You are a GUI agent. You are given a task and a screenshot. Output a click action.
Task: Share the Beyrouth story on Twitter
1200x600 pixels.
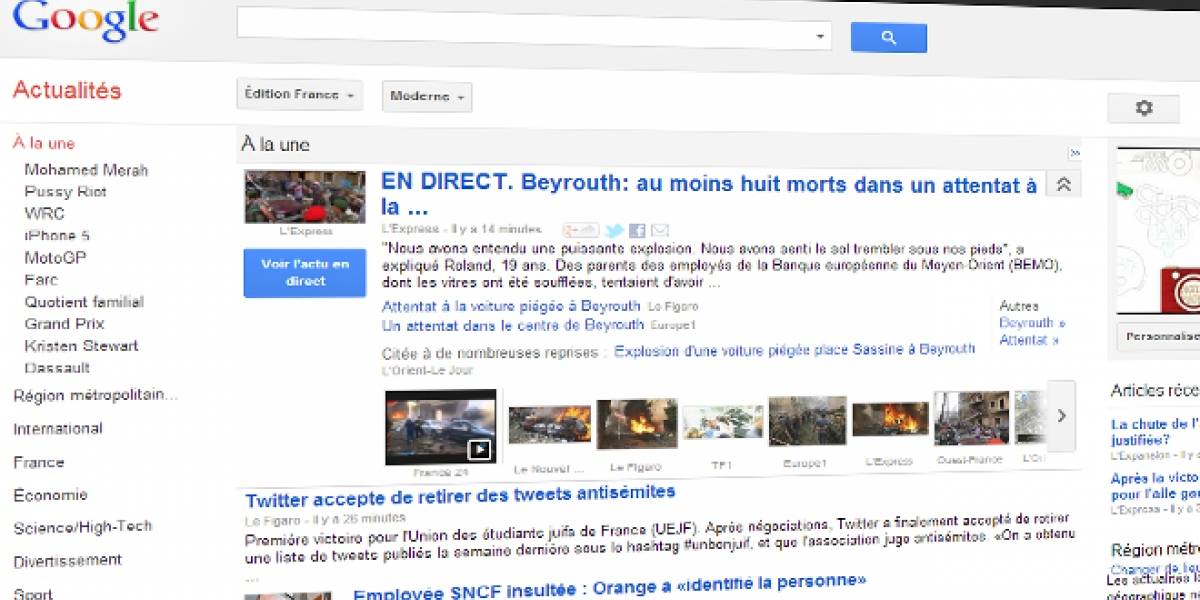tap(615, 230)
